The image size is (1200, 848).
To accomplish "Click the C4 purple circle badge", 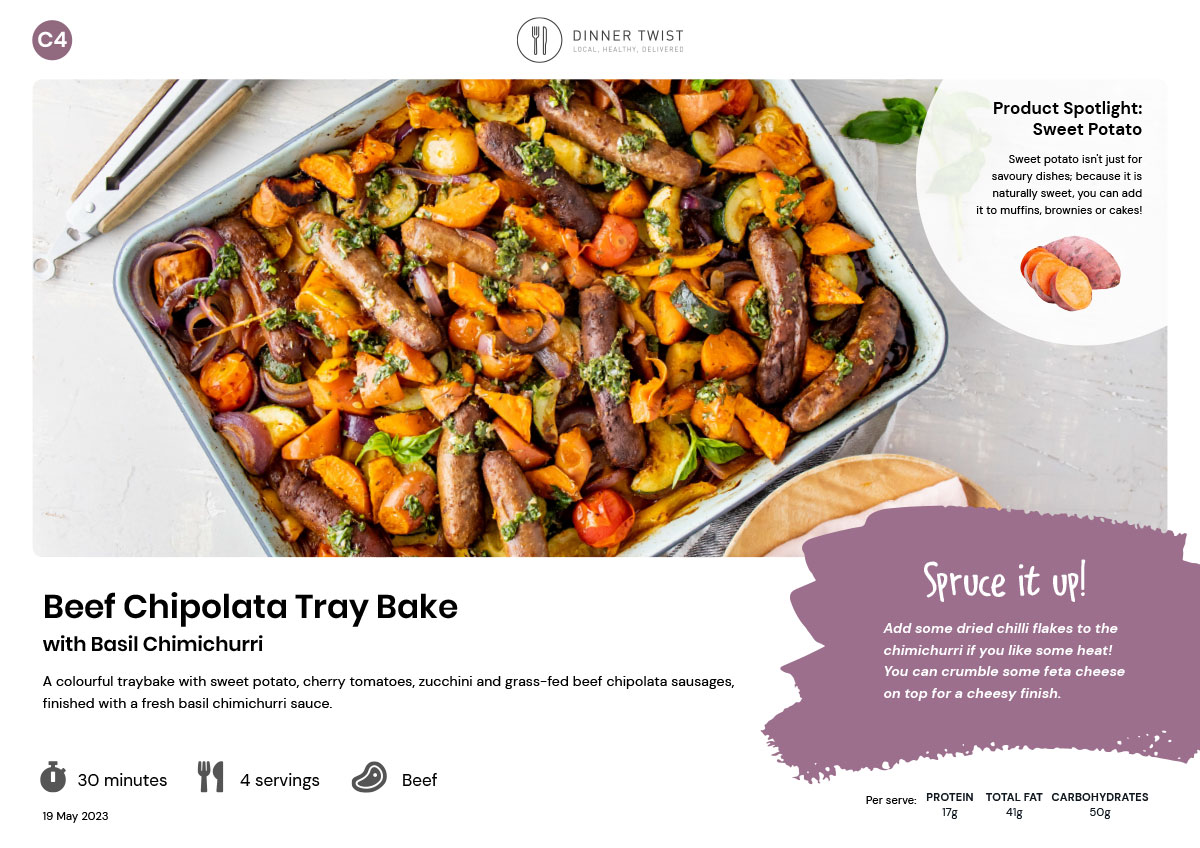I will click(x=52, y=40).
